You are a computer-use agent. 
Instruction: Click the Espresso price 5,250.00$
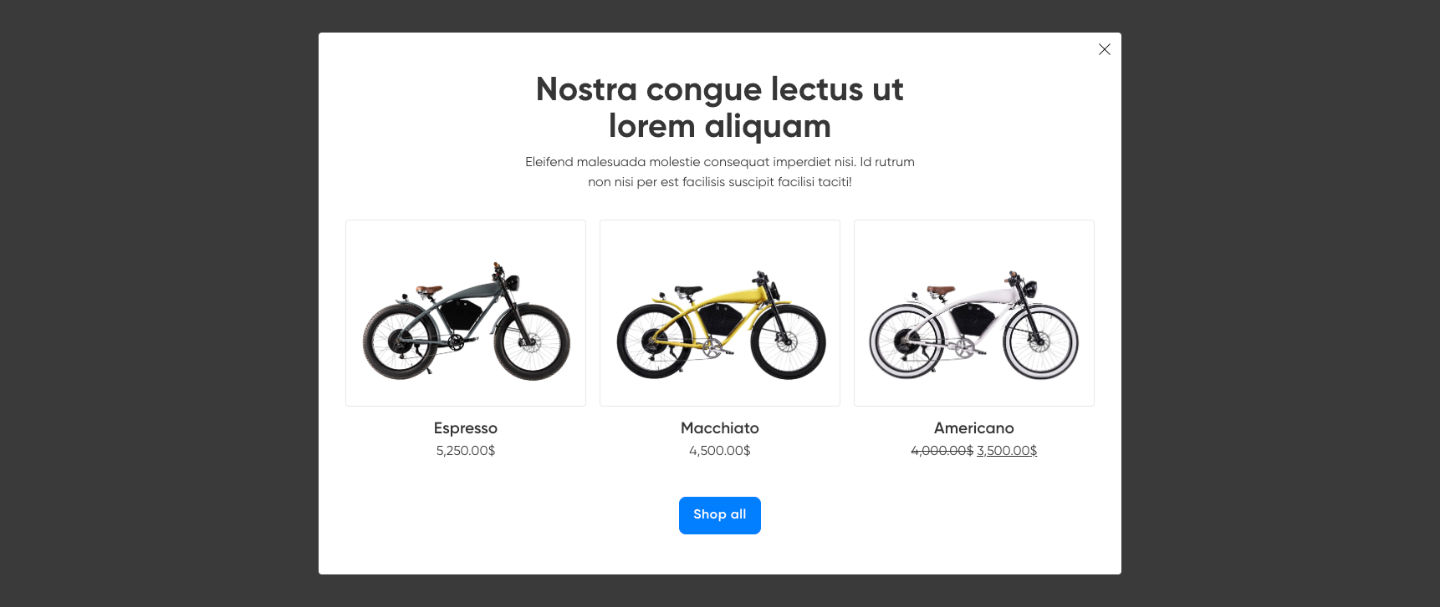coord(466,451)
